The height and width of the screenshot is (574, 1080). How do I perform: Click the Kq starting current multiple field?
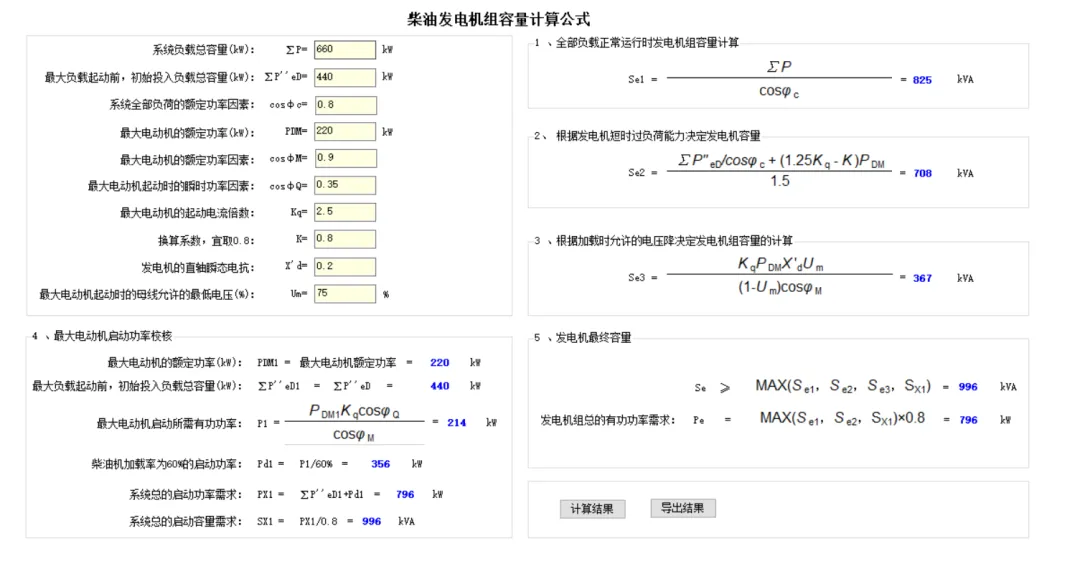pos(345,212)
